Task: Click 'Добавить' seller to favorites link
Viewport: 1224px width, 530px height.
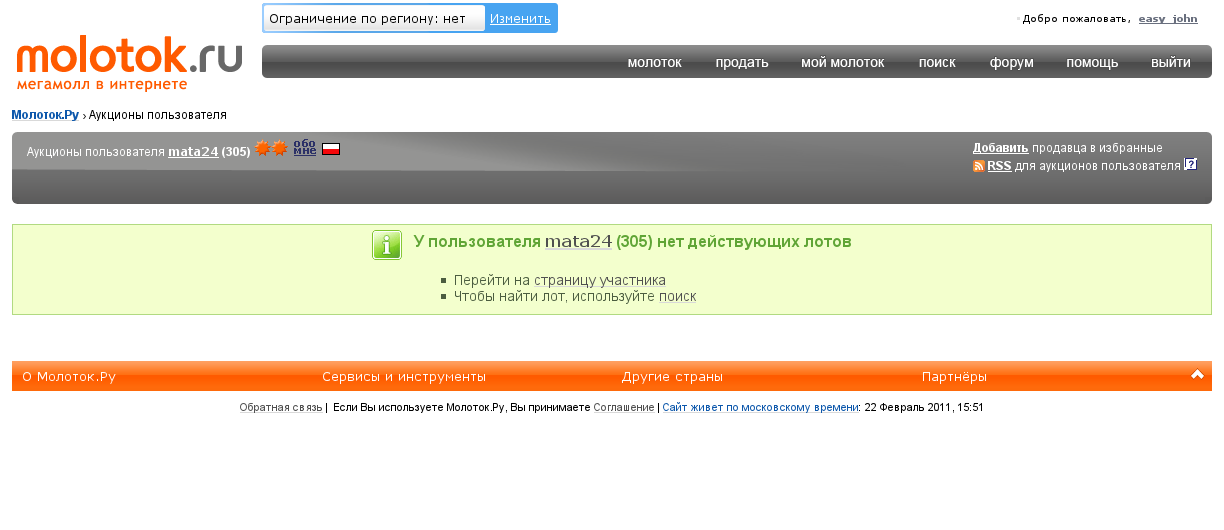Action: pyautogui.click(x=1000, y=148)
